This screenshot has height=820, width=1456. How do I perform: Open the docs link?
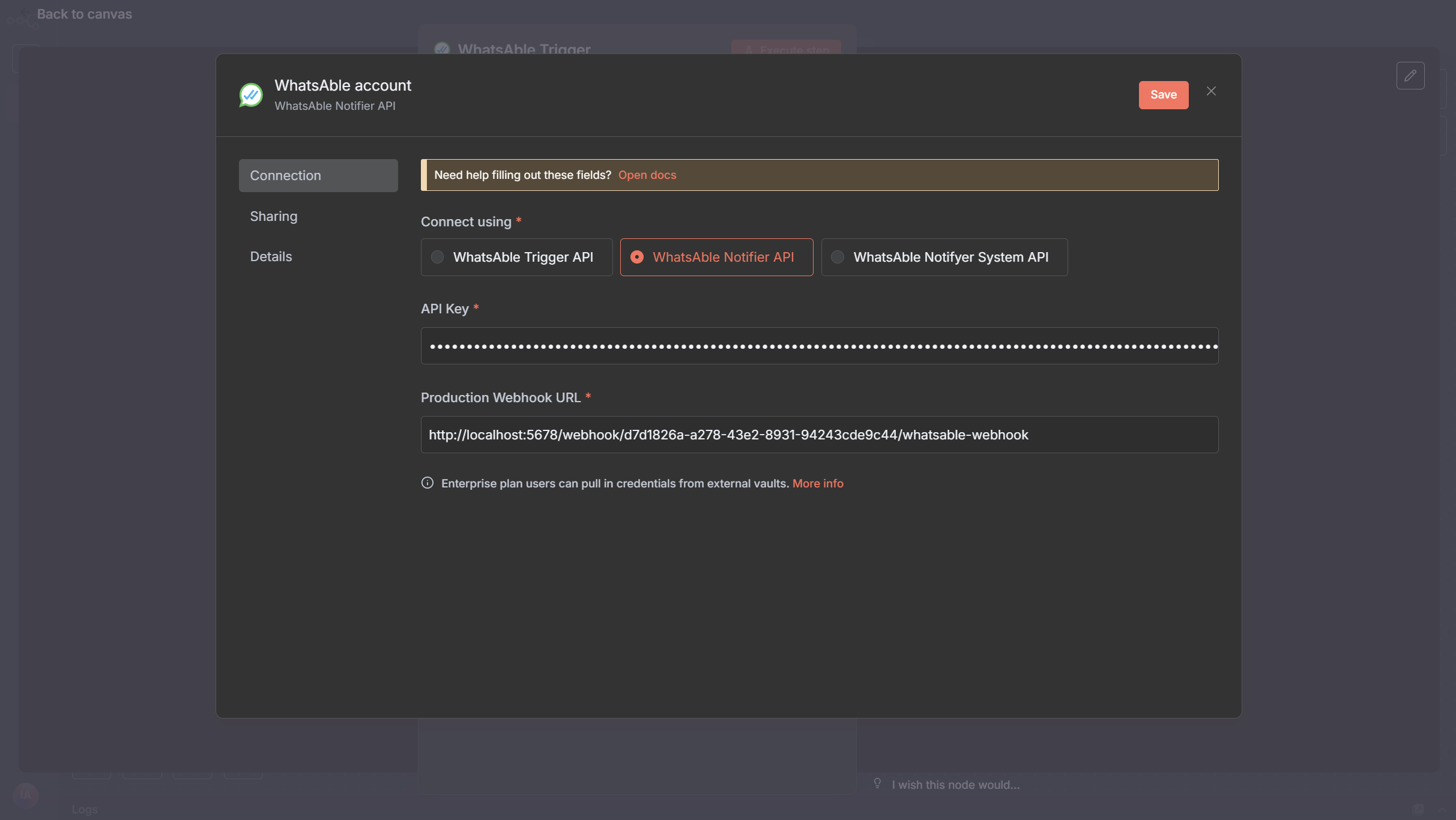click(647, 175)
